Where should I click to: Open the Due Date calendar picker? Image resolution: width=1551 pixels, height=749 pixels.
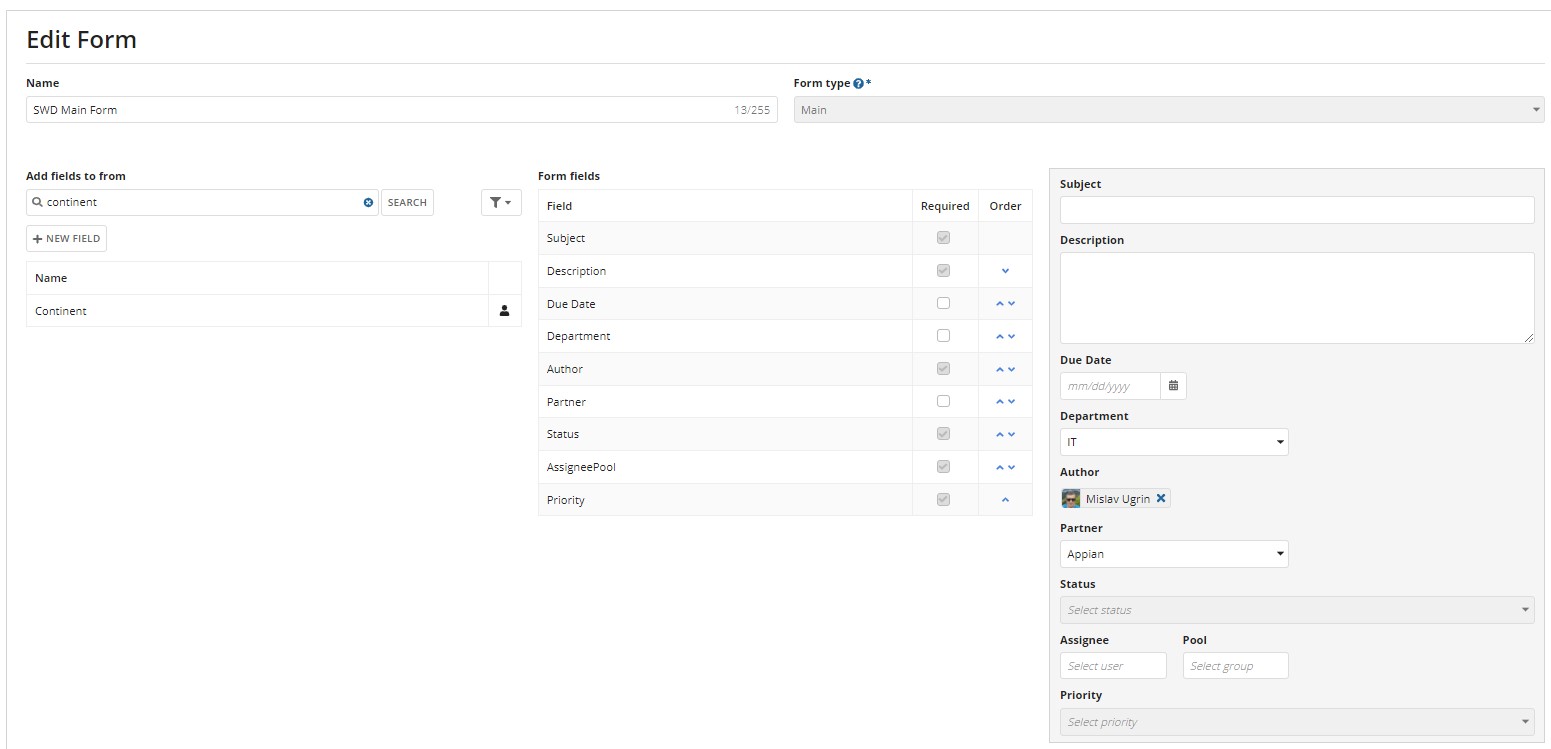(x=1173, y=386)
